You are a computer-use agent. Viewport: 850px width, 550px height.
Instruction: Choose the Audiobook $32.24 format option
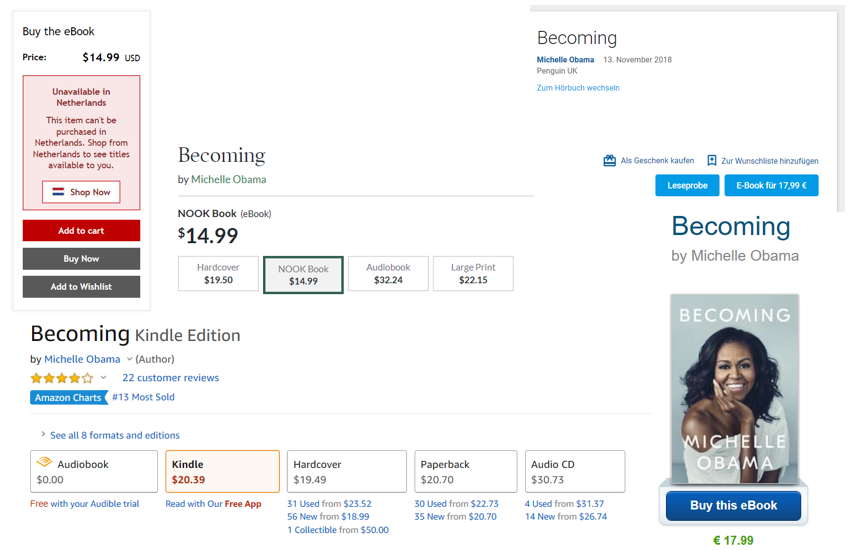[x=388, y=274]
